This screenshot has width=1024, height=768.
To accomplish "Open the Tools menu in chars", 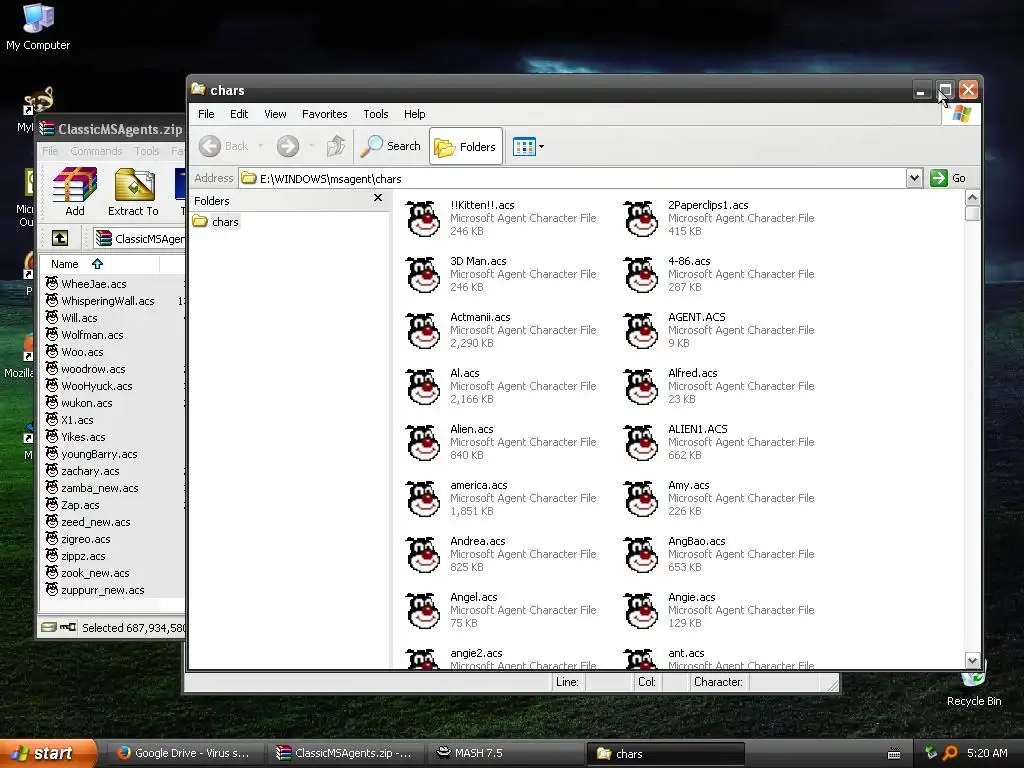I will click(376, 114).
